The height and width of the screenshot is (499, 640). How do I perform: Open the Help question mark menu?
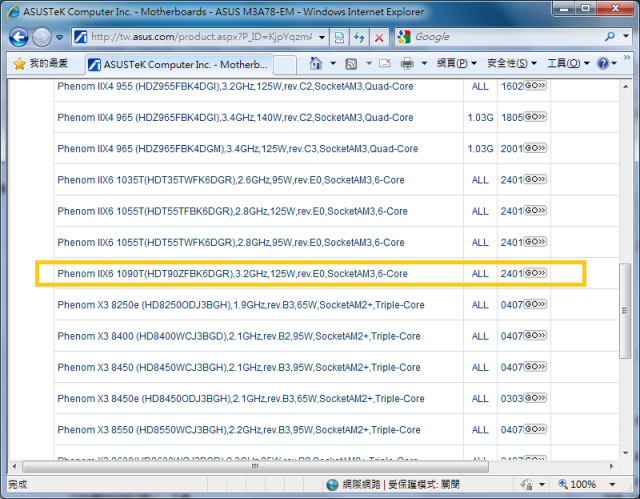(x=607, y=63)
